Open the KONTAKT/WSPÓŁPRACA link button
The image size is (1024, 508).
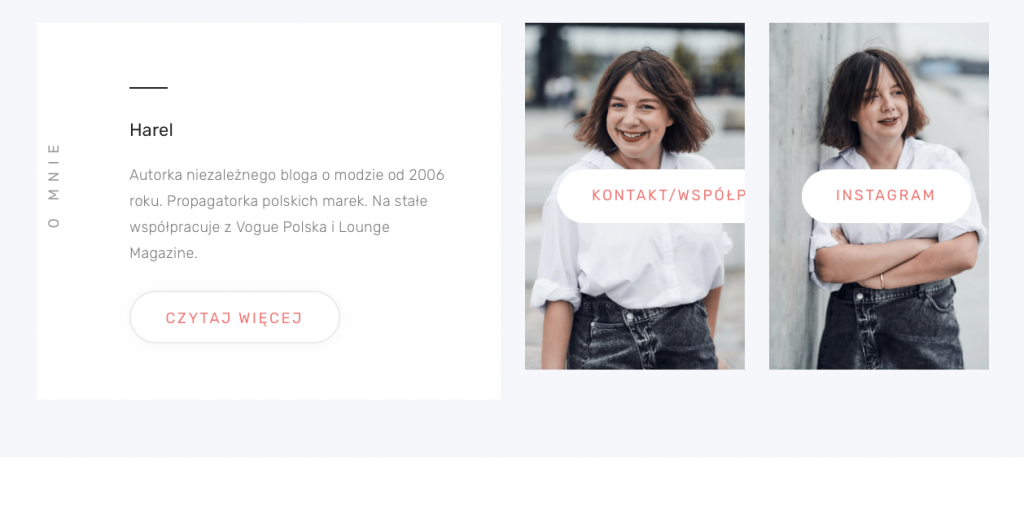tap(651, 196)
